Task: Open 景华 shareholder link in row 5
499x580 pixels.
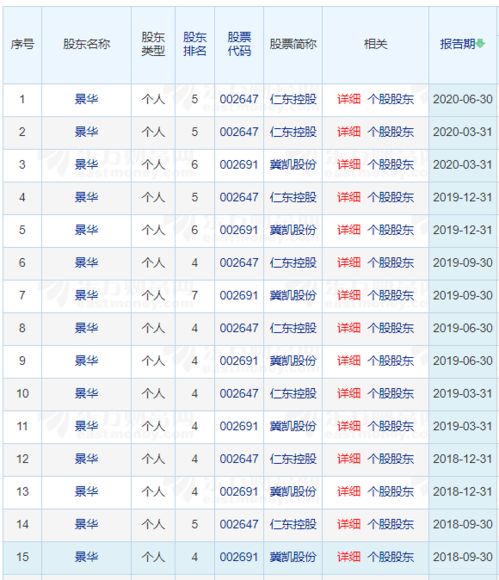Action: [x=86, y=230]
